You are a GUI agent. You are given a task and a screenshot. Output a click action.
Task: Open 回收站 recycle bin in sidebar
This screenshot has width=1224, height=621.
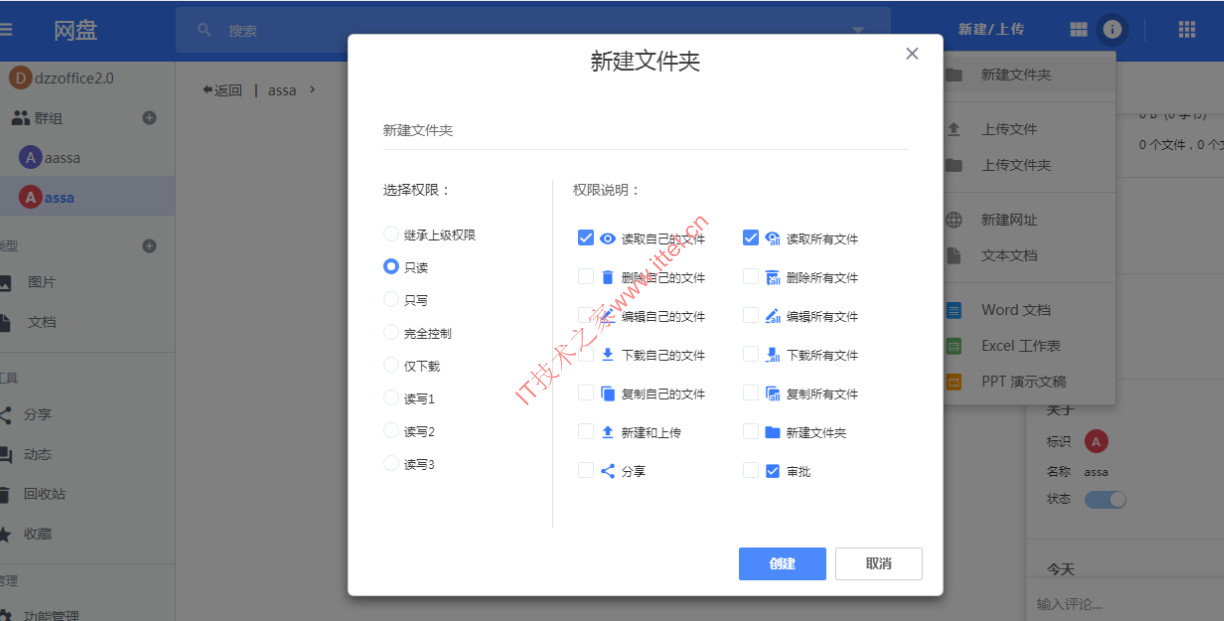click(x=45, y=494)
